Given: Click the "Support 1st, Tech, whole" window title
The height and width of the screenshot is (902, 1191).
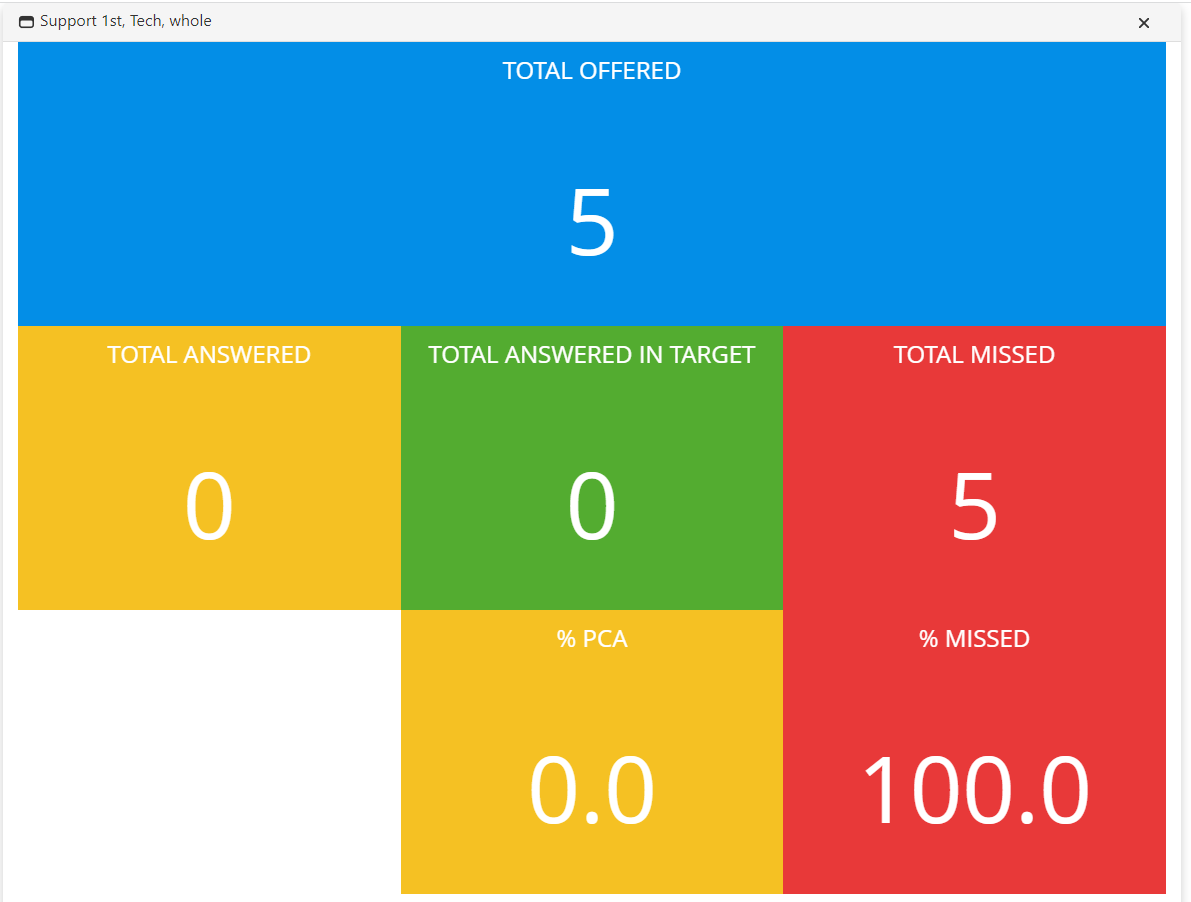Looking at the screenshot, I should 126,21.
